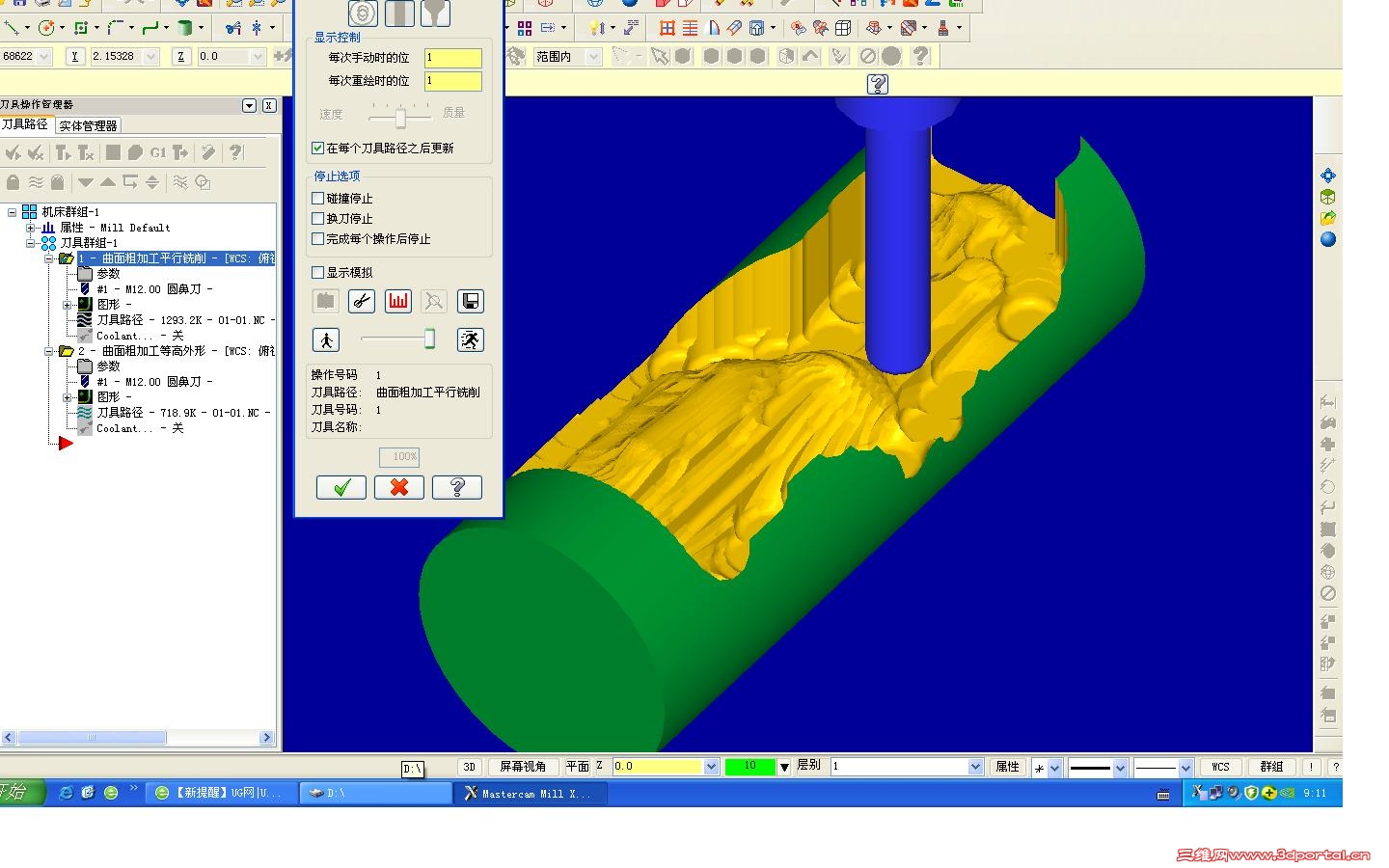Click the fit/pan arrows icon on right
Viewport: 1389px width, 868px height.
click(1328, 176)
